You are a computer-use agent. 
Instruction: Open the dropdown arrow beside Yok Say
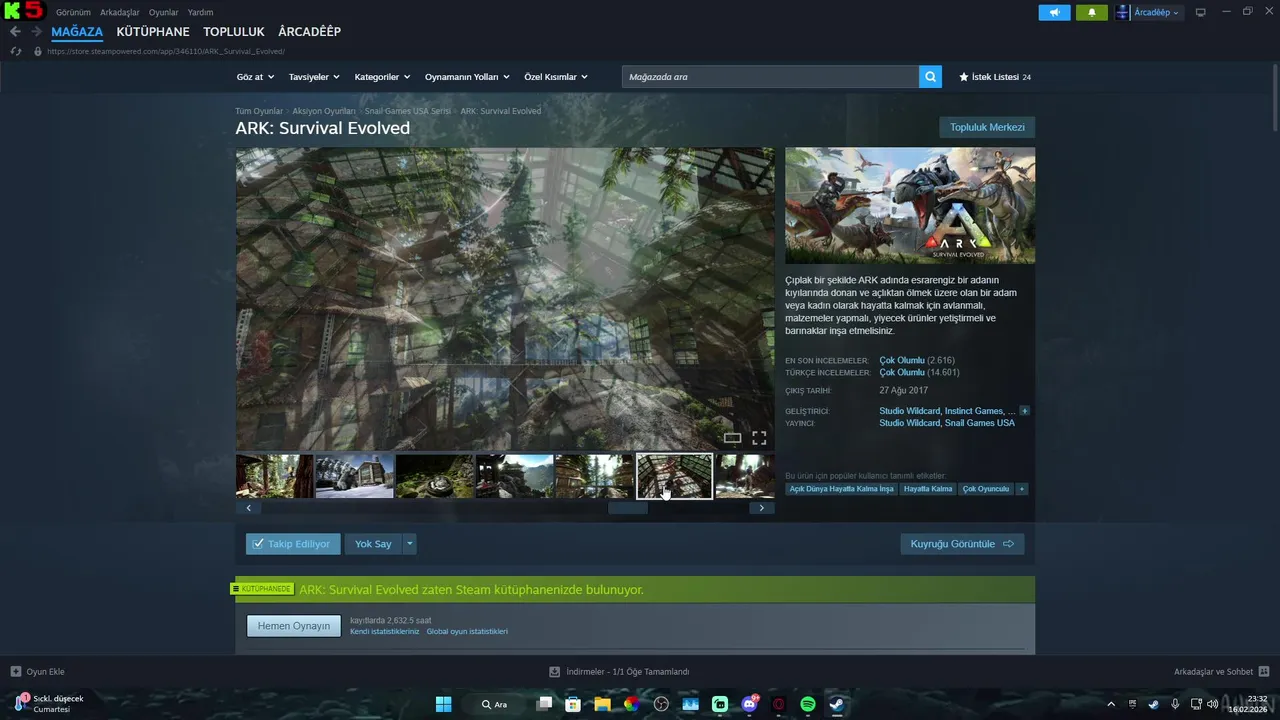(x=409, y=544)
